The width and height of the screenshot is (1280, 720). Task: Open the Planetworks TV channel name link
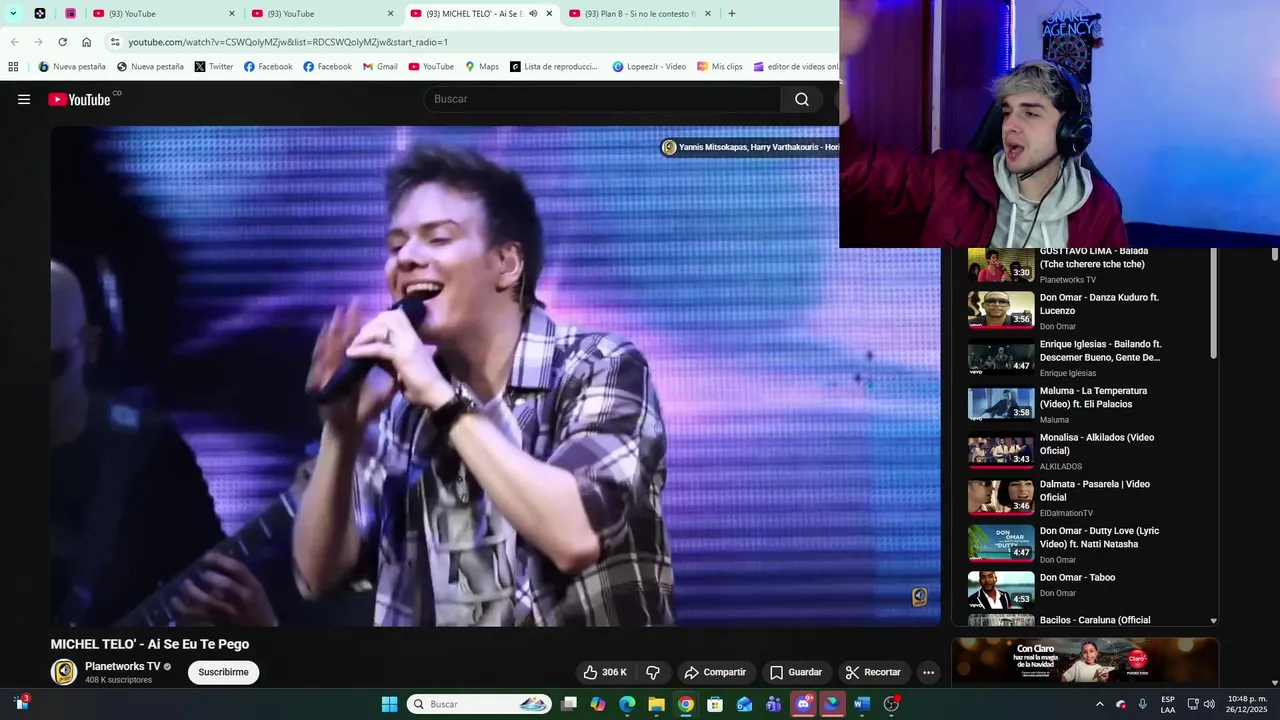click(x=122, y=666)
